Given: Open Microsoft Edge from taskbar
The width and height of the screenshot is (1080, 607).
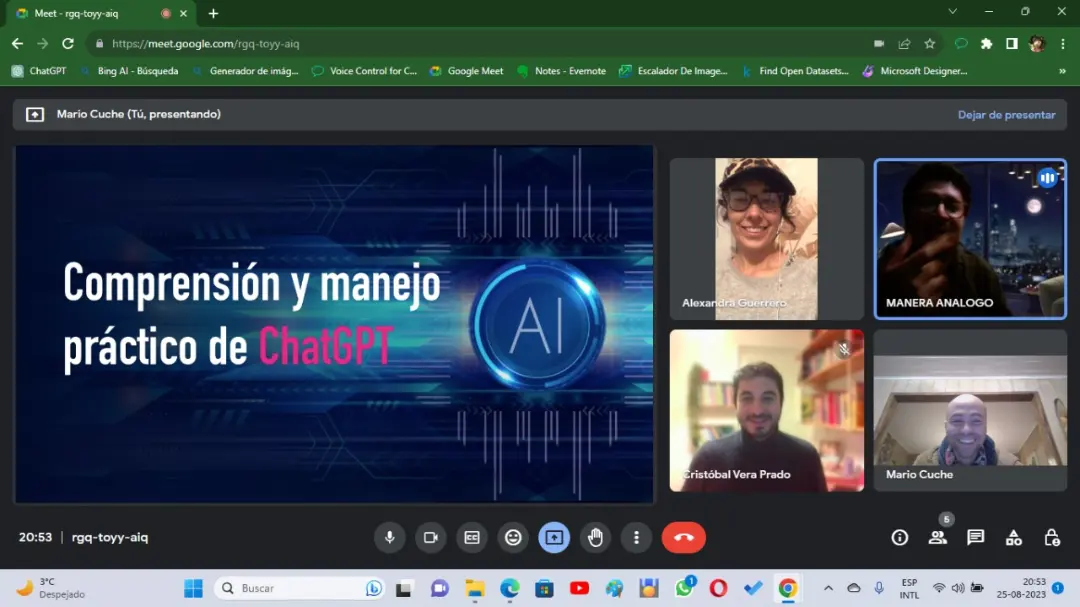Looking at the screenshot, I should [x=510, y=588].
